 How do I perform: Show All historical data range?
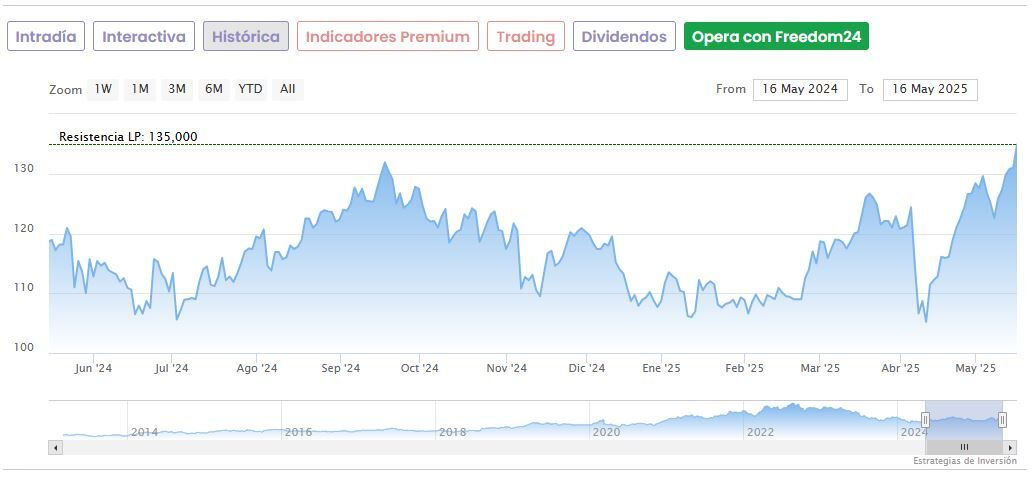[288, 89]
